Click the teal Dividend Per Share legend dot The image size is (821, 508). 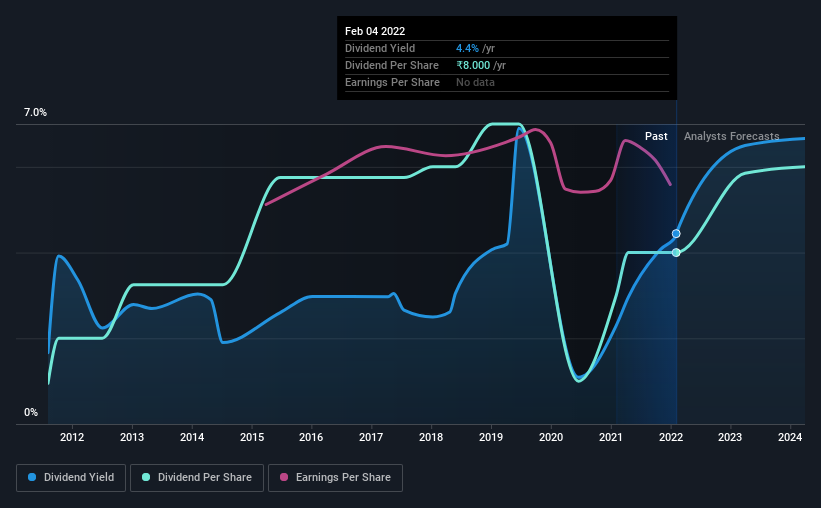coord(146,477)
